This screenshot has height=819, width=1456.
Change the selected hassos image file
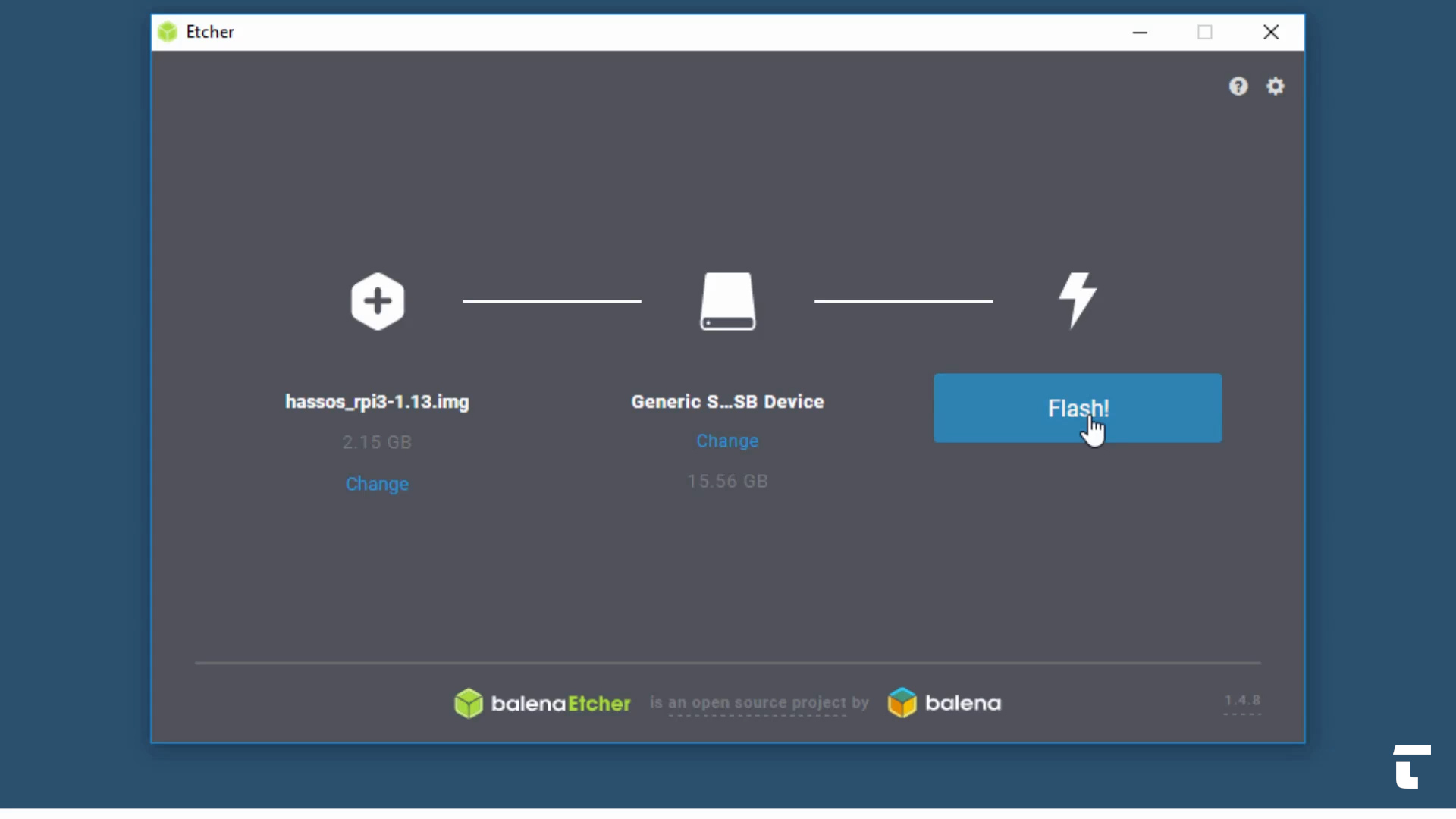(x=377, y=484)
